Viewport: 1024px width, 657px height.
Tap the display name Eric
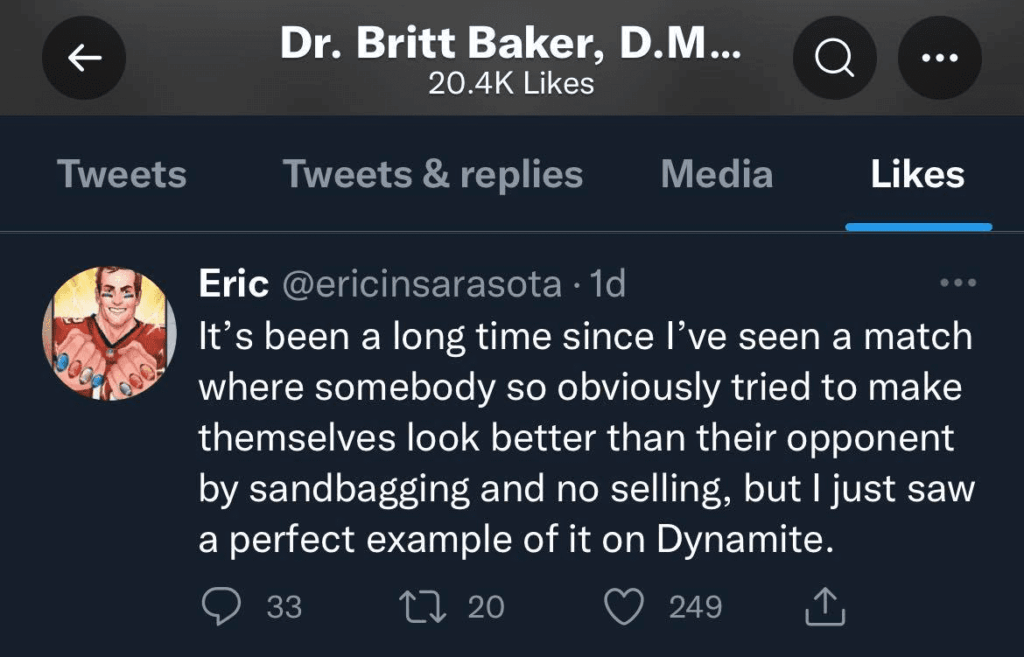(x=233, y=285)
